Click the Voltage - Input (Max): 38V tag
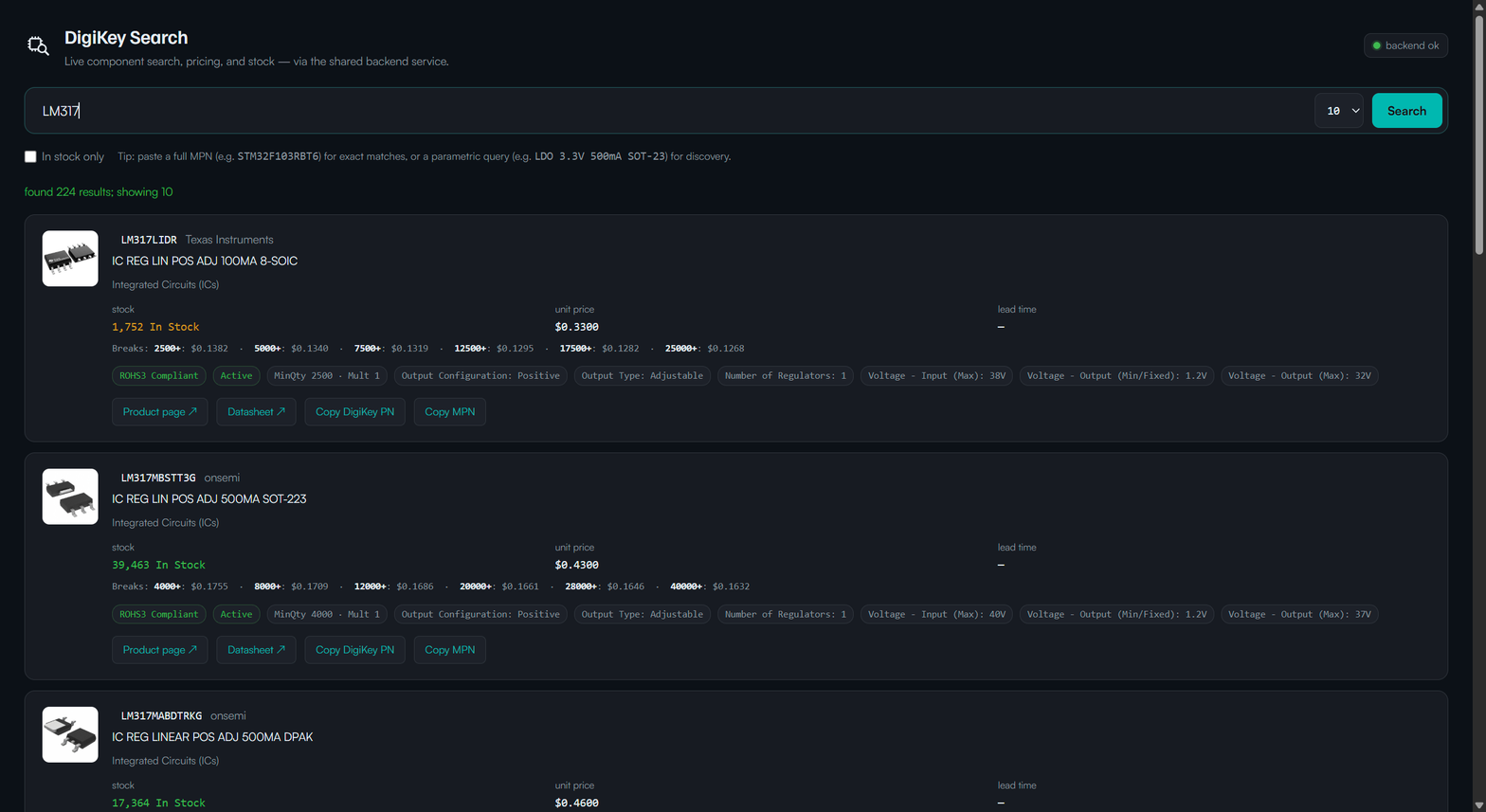The width and height of the screenshot is (1486, 812). [x=936, y=376]
